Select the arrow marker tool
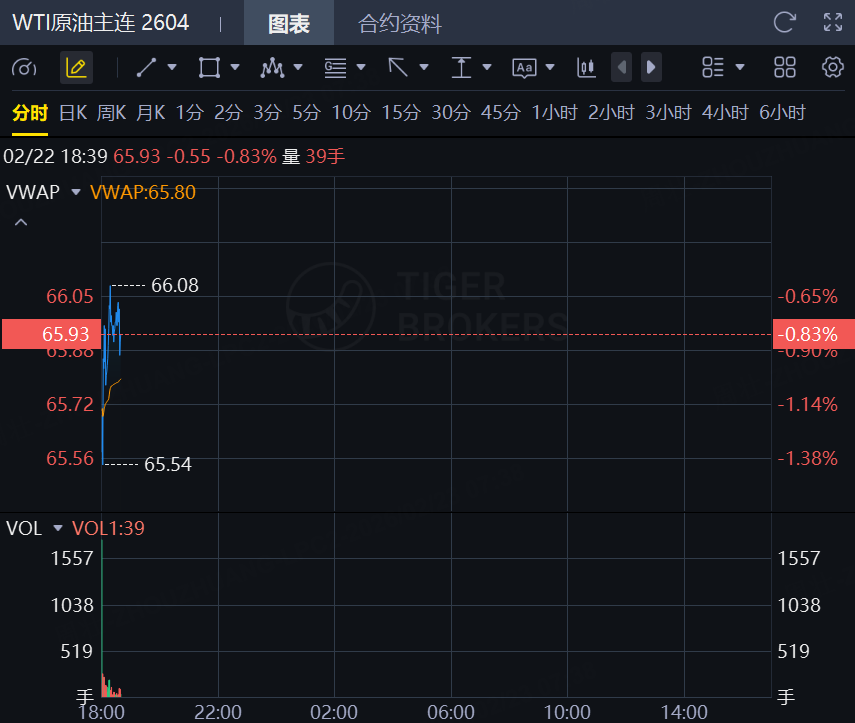This screenshot has height=723, width=855. tap(398, 68)
